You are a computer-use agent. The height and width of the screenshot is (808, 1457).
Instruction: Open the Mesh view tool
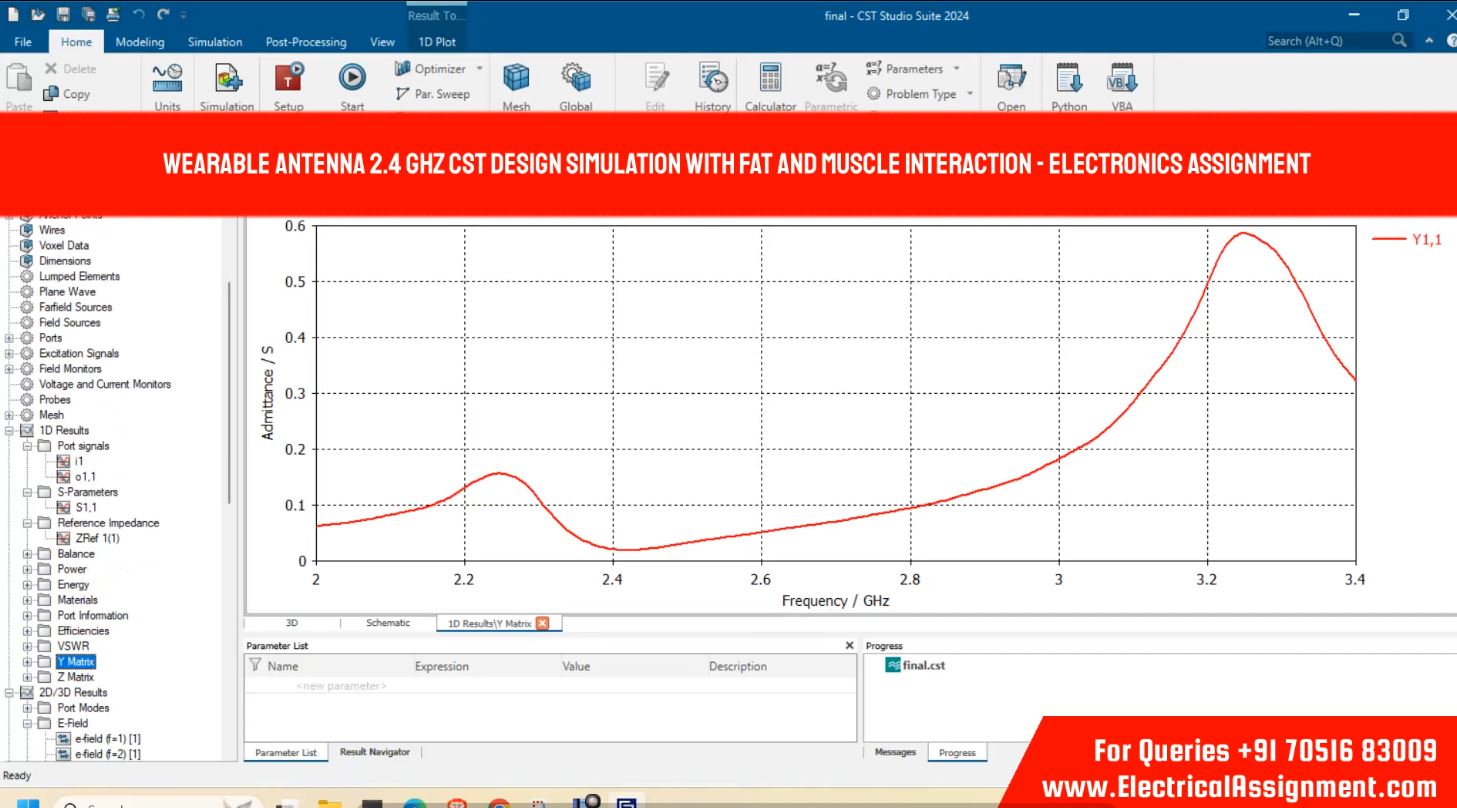coord(516,78)
